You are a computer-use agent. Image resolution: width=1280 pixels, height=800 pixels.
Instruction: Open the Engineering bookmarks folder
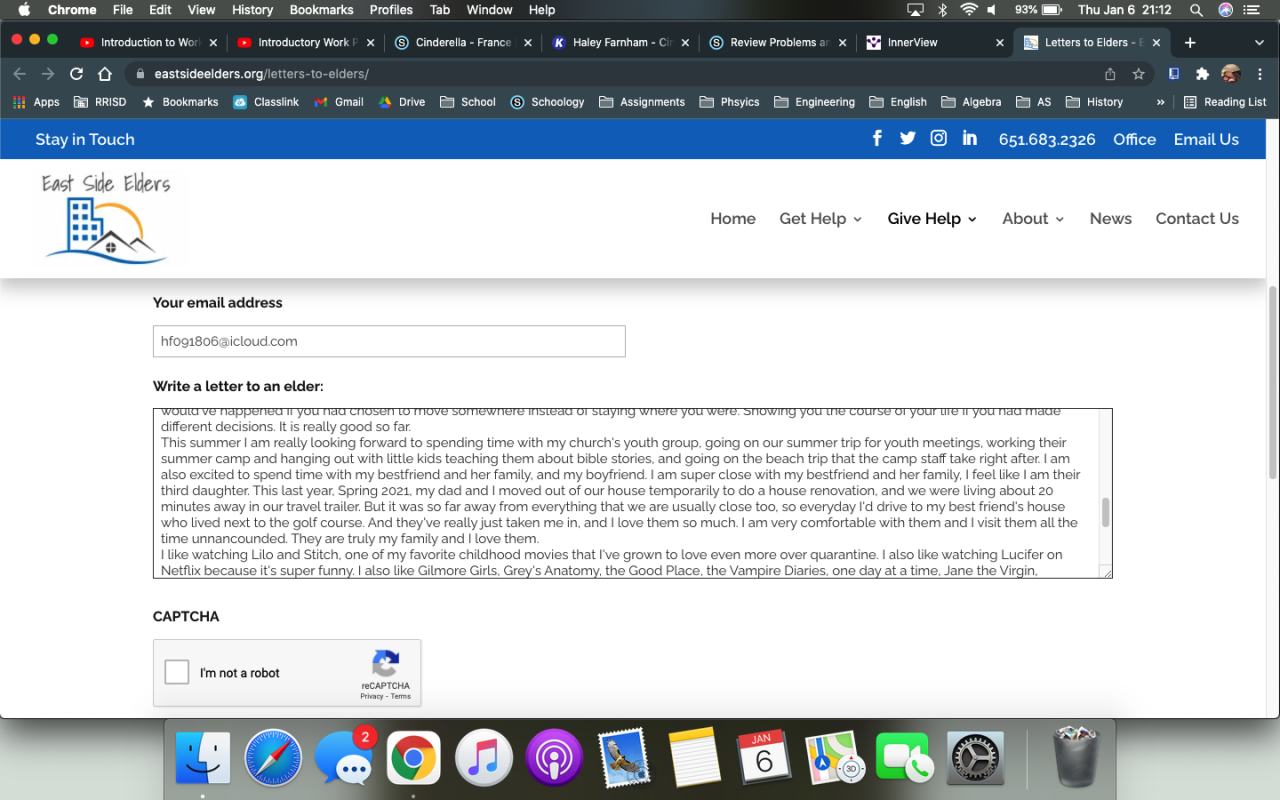814,102
